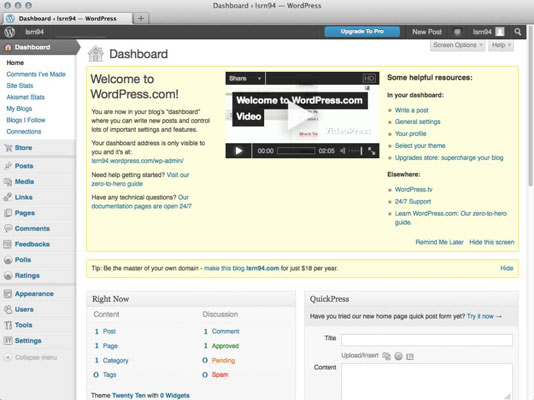Viewport: 534px width, 400px height.
Task: Click the Try it now link
Action: click(484, 316)
